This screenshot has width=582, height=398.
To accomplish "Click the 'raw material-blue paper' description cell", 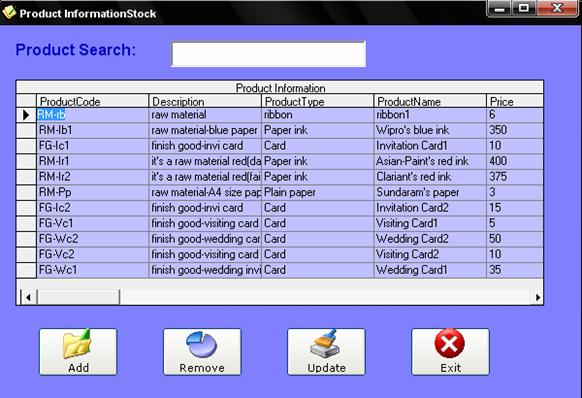I will [205, 130].
